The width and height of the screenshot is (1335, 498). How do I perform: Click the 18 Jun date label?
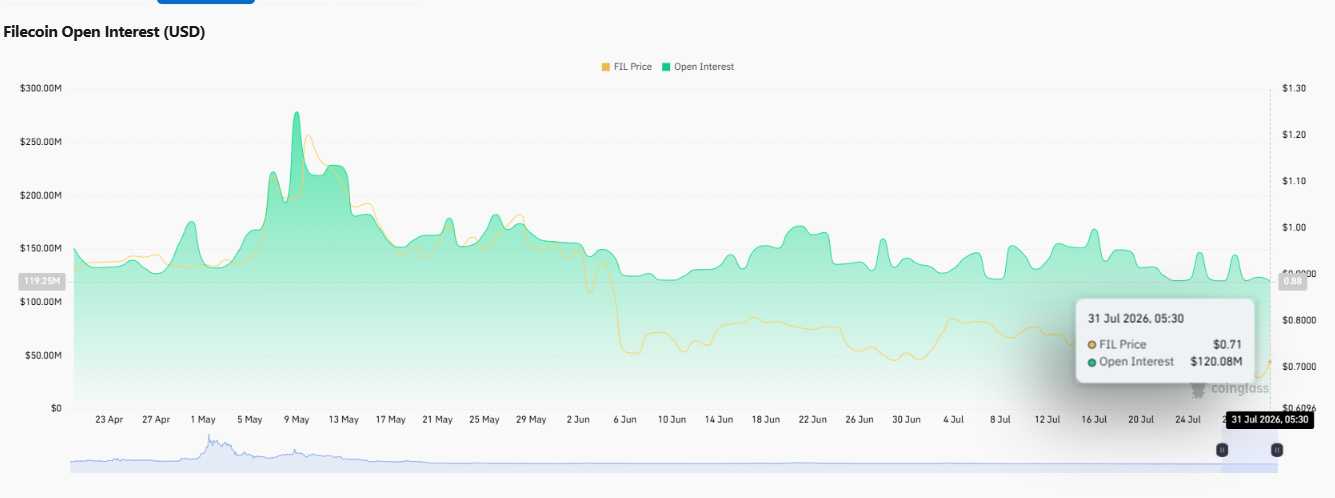765,421
